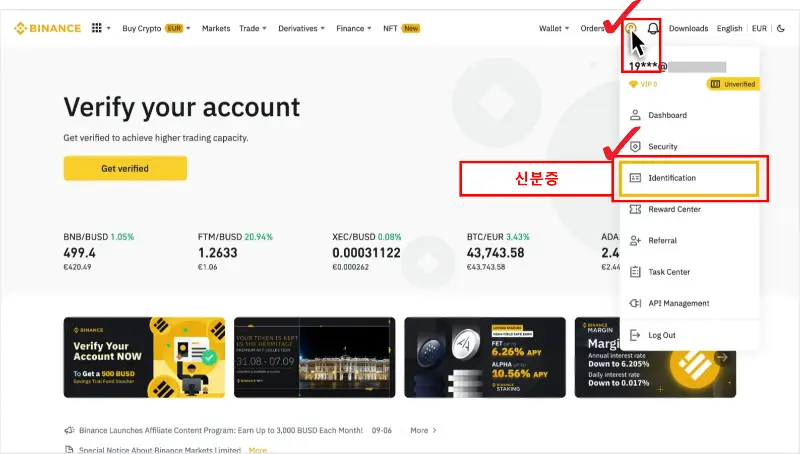Click More next to the 09-06 announcement
800x454 pixels.
423,431
